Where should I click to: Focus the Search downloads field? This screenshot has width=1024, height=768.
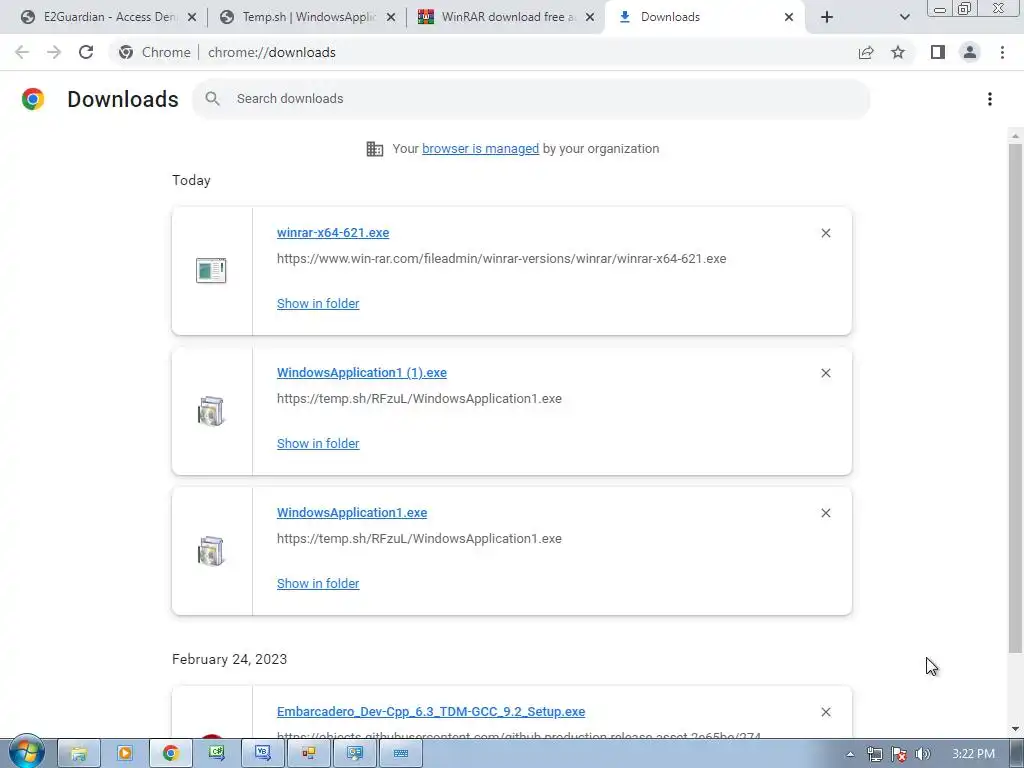click(530, 99)
